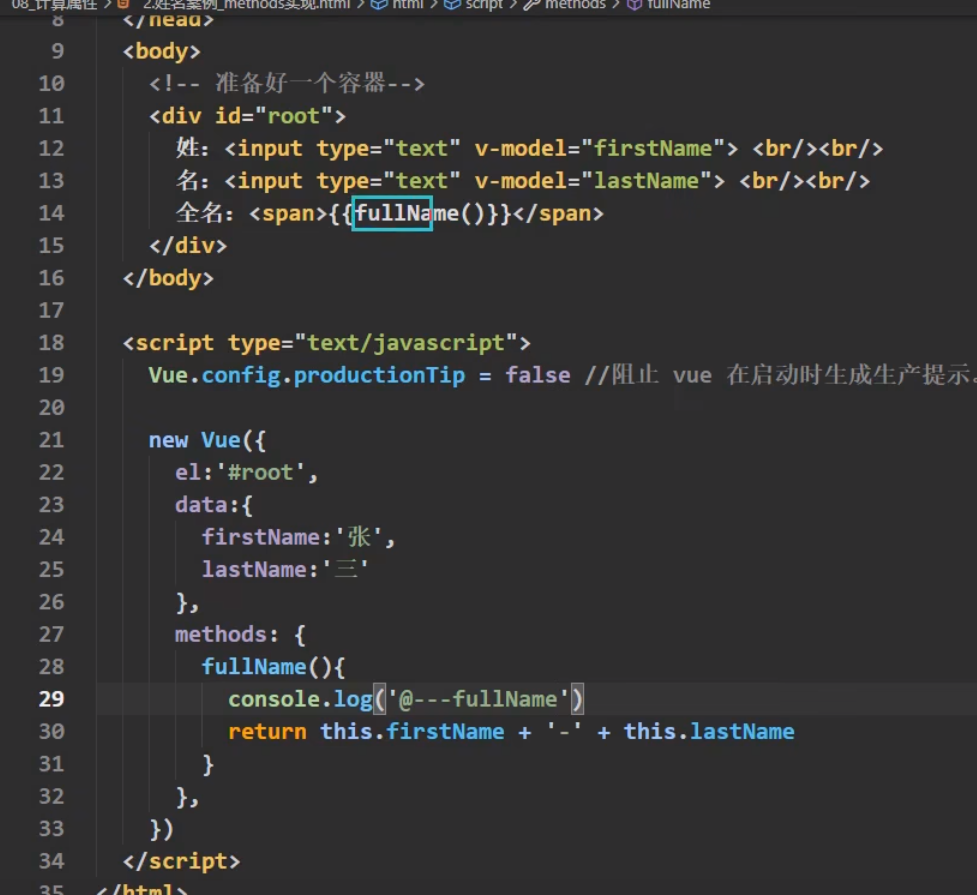The width and height of the screenshot is (977, 895).
Task: Open the fullName breadcrumb segment
Action: point(669,4)
